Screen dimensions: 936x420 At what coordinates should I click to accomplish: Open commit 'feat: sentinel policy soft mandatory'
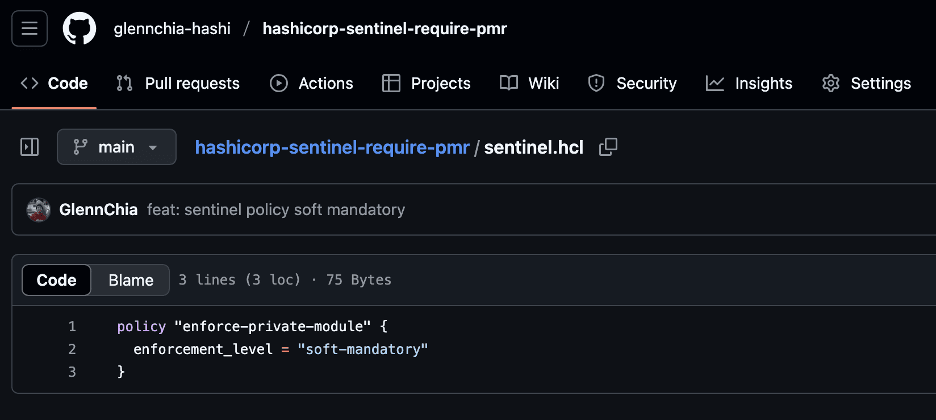276,210
